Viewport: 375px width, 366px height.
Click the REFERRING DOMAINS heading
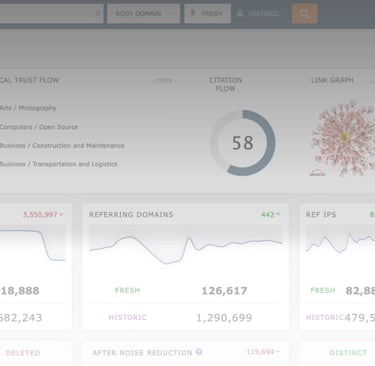pyautogui.click(x=131, y=215)
